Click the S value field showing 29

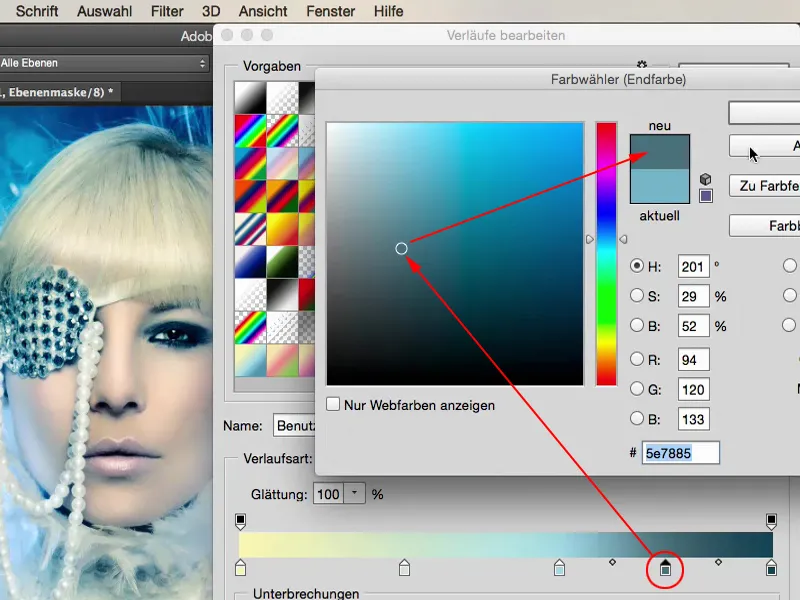coord(693,296)
